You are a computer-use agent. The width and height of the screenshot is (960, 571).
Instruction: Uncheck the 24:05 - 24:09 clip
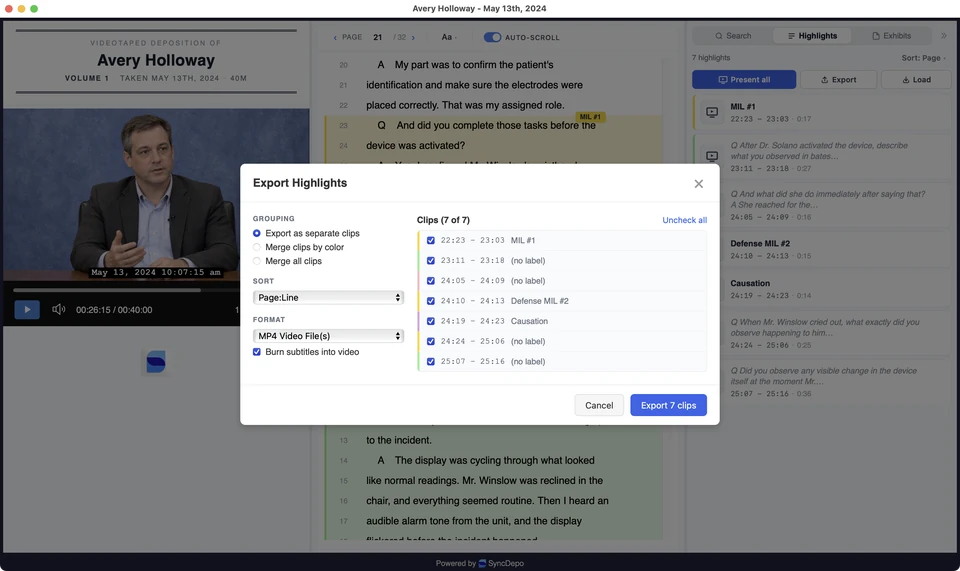(x=431, y=281)
